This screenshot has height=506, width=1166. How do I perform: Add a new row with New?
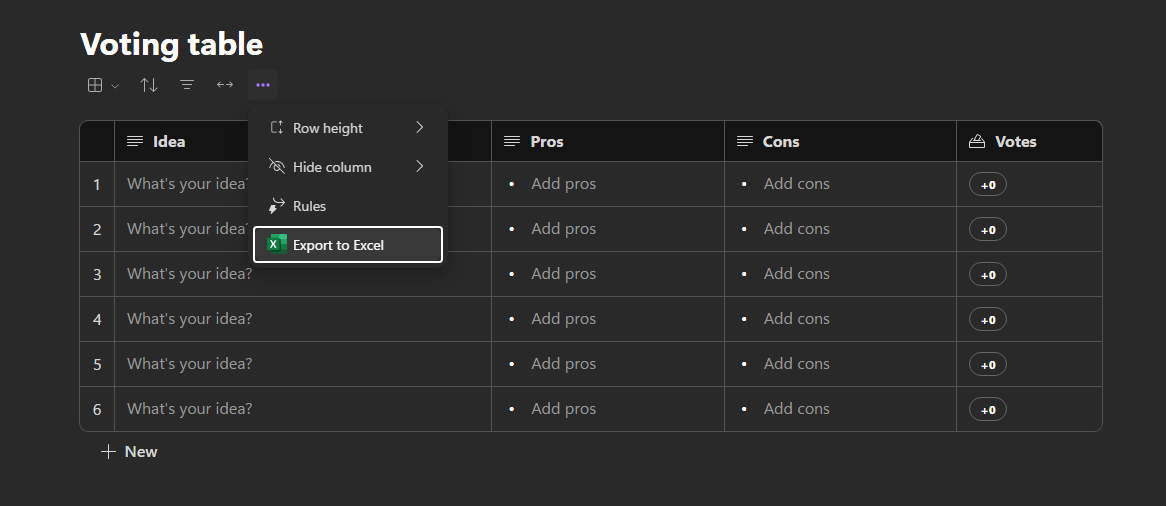tap(130, 452)
